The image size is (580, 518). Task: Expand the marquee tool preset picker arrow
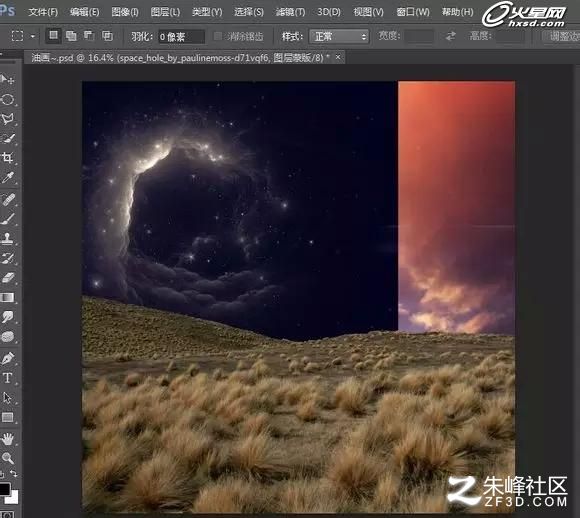[x=33, y=36]
